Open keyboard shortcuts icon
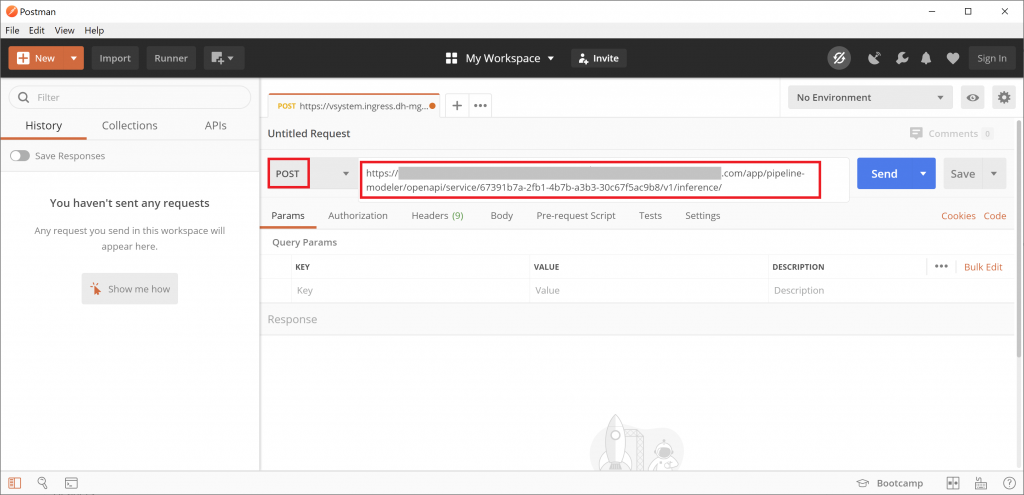1024x495 pixels. 981,483
